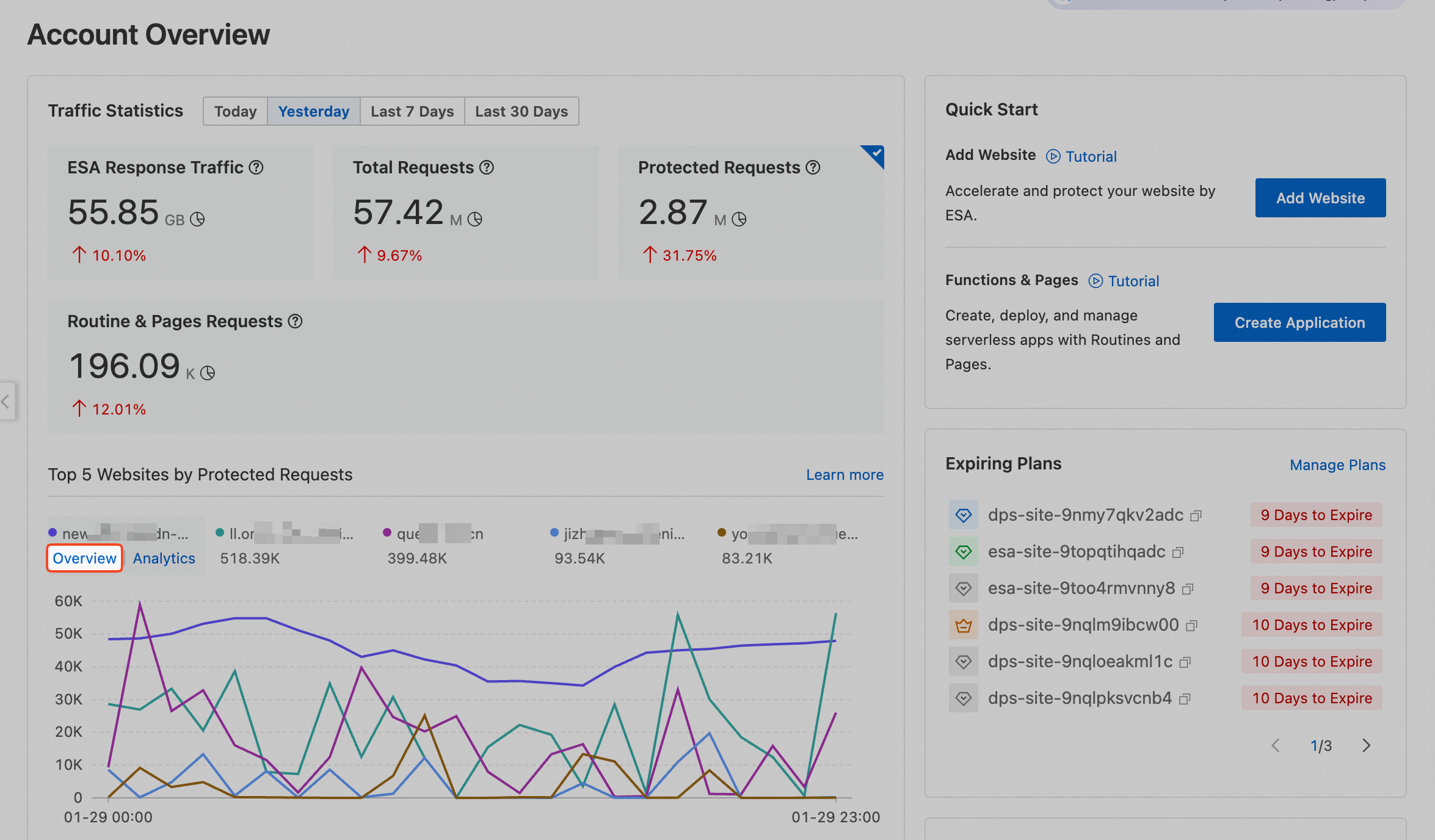The height and width of the screenshot is (840, 1435).
Task: Copy the dps-site-9nmy7qkv2adc plan name
Action: 1196,516
